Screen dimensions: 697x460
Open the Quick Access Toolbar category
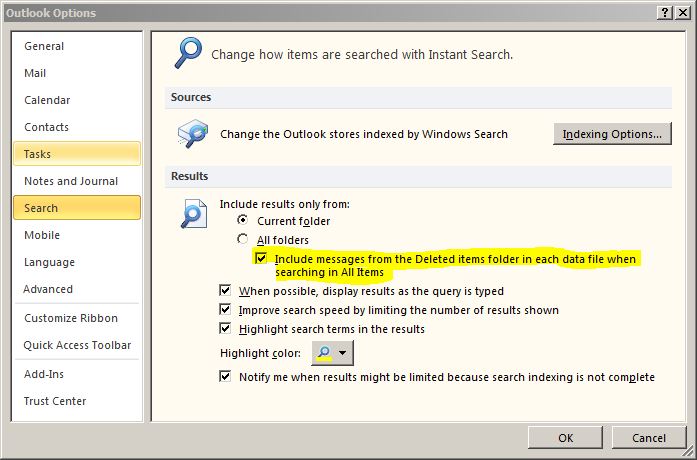pyautogui.click(x=77, y=345)
